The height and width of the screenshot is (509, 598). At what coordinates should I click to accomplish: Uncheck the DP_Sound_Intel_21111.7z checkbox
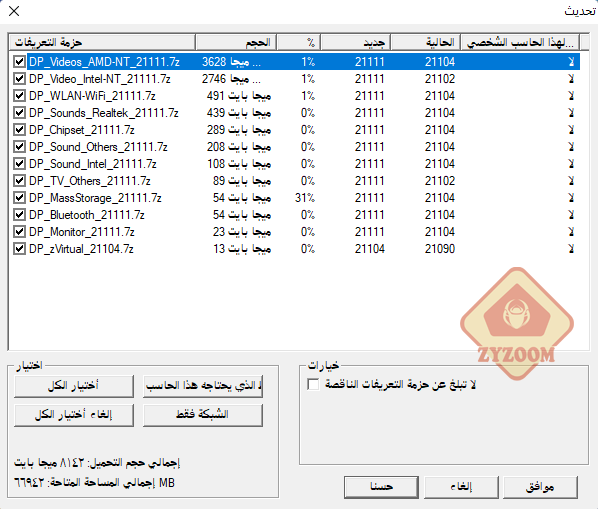coord(19,164)
